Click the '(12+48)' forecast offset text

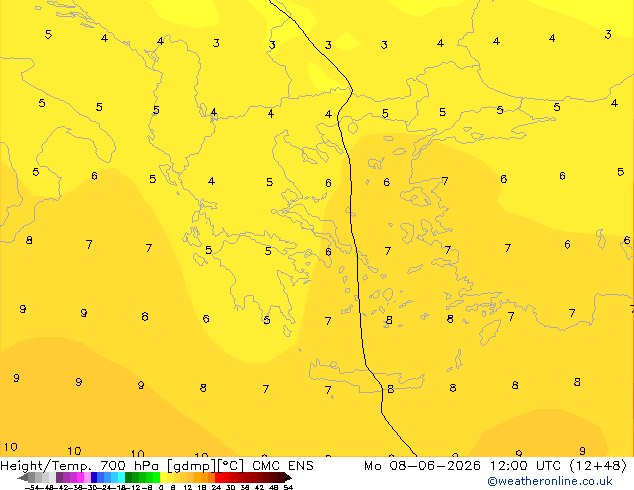click(x=598, y=466)
